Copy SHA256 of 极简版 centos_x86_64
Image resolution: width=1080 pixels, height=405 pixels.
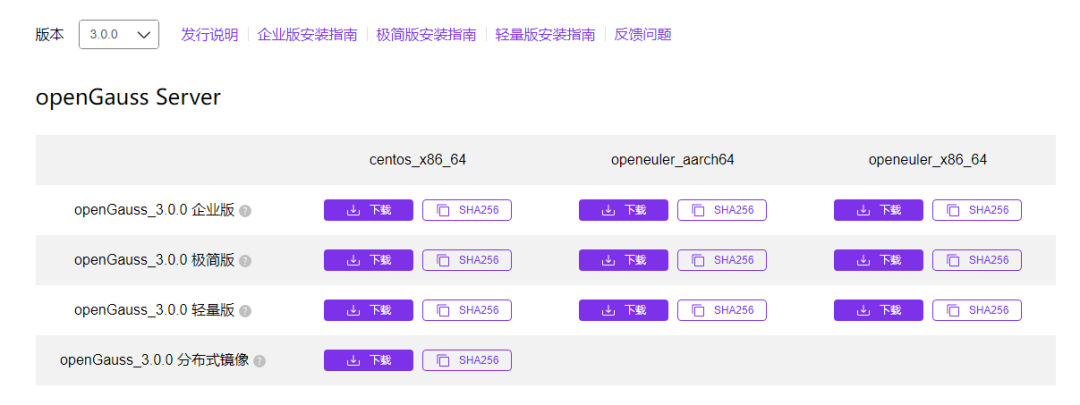tap(467, 260)
